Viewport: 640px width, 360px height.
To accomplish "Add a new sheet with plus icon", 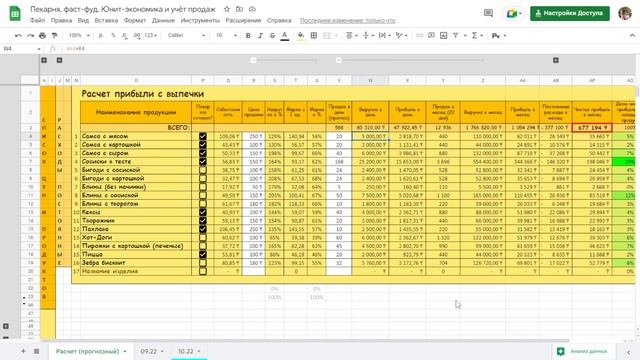I will (x=23, y=351).
